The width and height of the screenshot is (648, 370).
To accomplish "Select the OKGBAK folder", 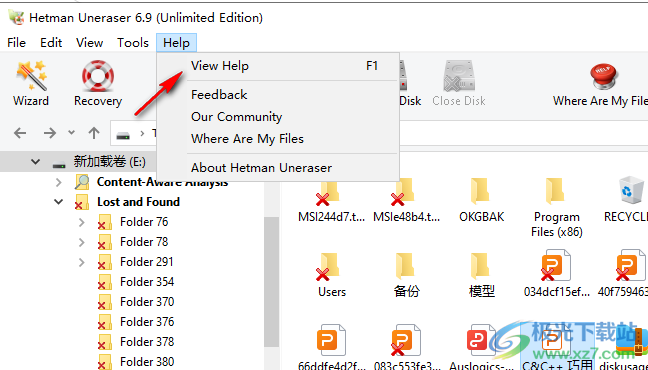I will 481,201.
